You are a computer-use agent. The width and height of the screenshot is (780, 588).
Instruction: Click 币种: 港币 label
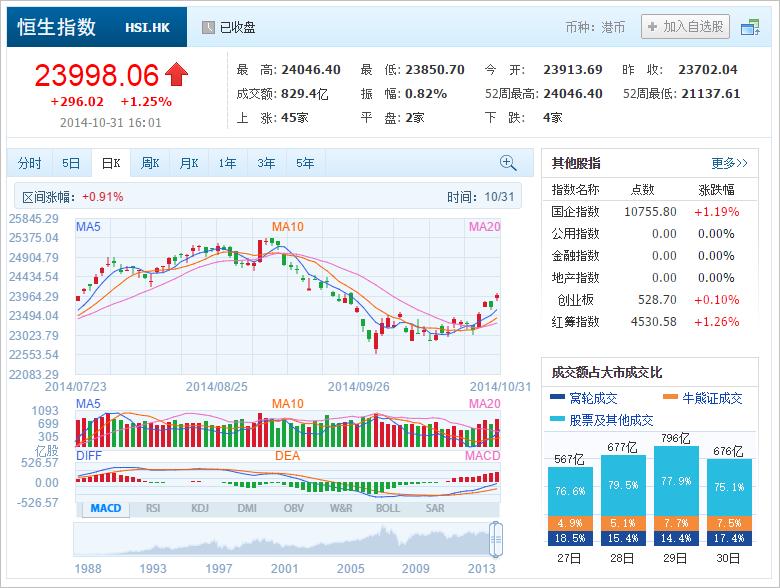(595, 27)
